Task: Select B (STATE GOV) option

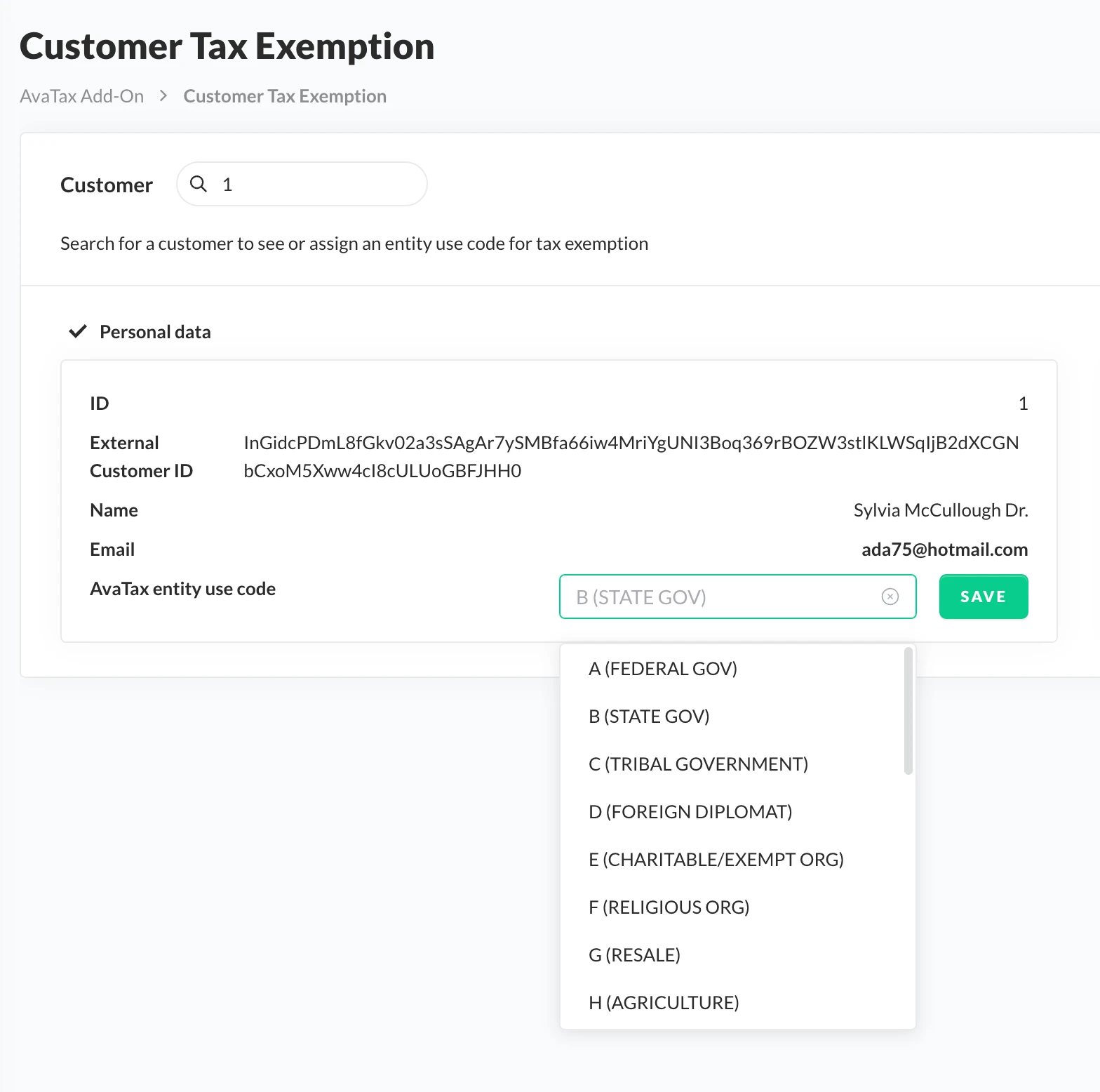Action: tap(733, 717)
